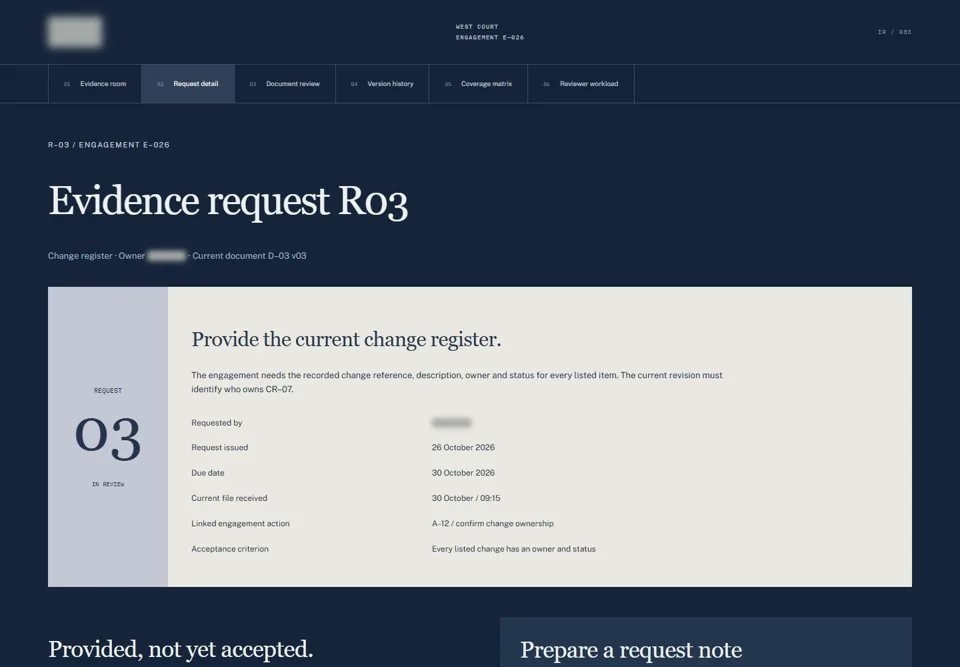Click the Change register Owner text
Viewport: 960px width, 667px height.
96,256
